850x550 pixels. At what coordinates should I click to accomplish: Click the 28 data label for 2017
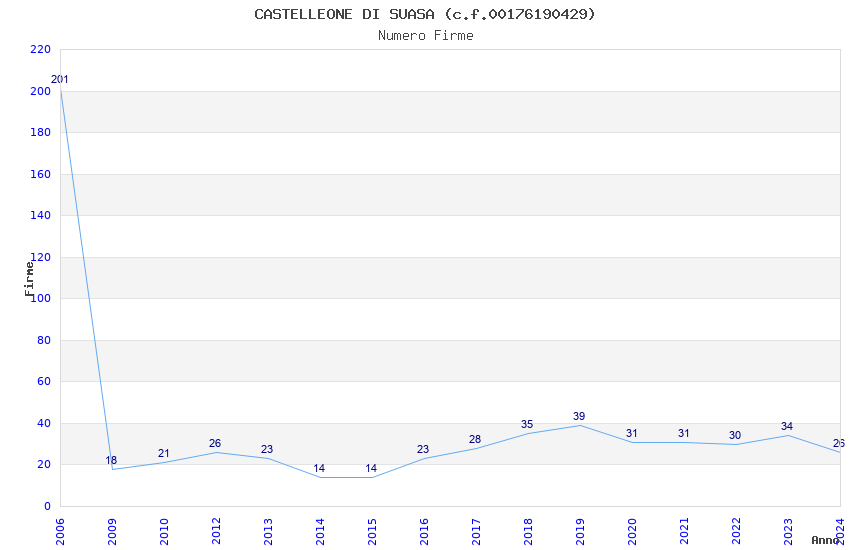[475, 439]
